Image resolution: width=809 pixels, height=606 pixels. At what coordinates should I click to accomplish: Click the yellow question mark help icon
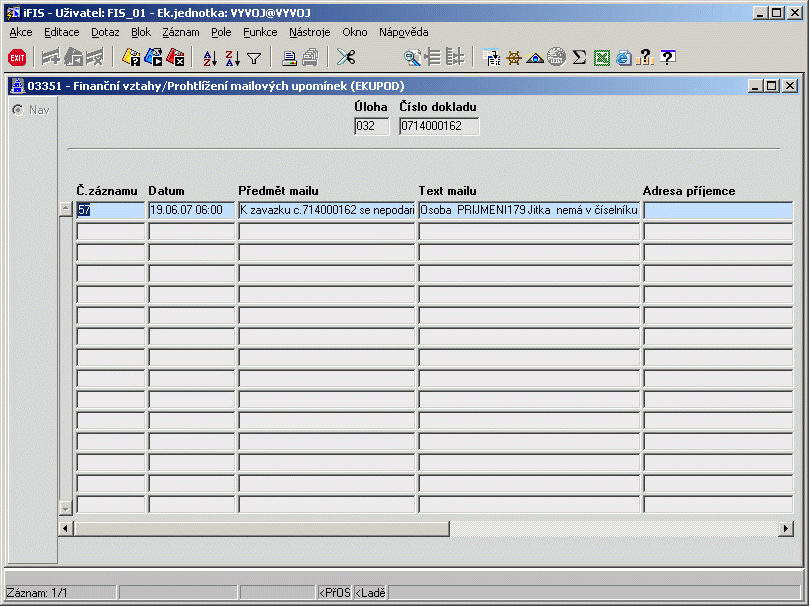click(646, 58)
